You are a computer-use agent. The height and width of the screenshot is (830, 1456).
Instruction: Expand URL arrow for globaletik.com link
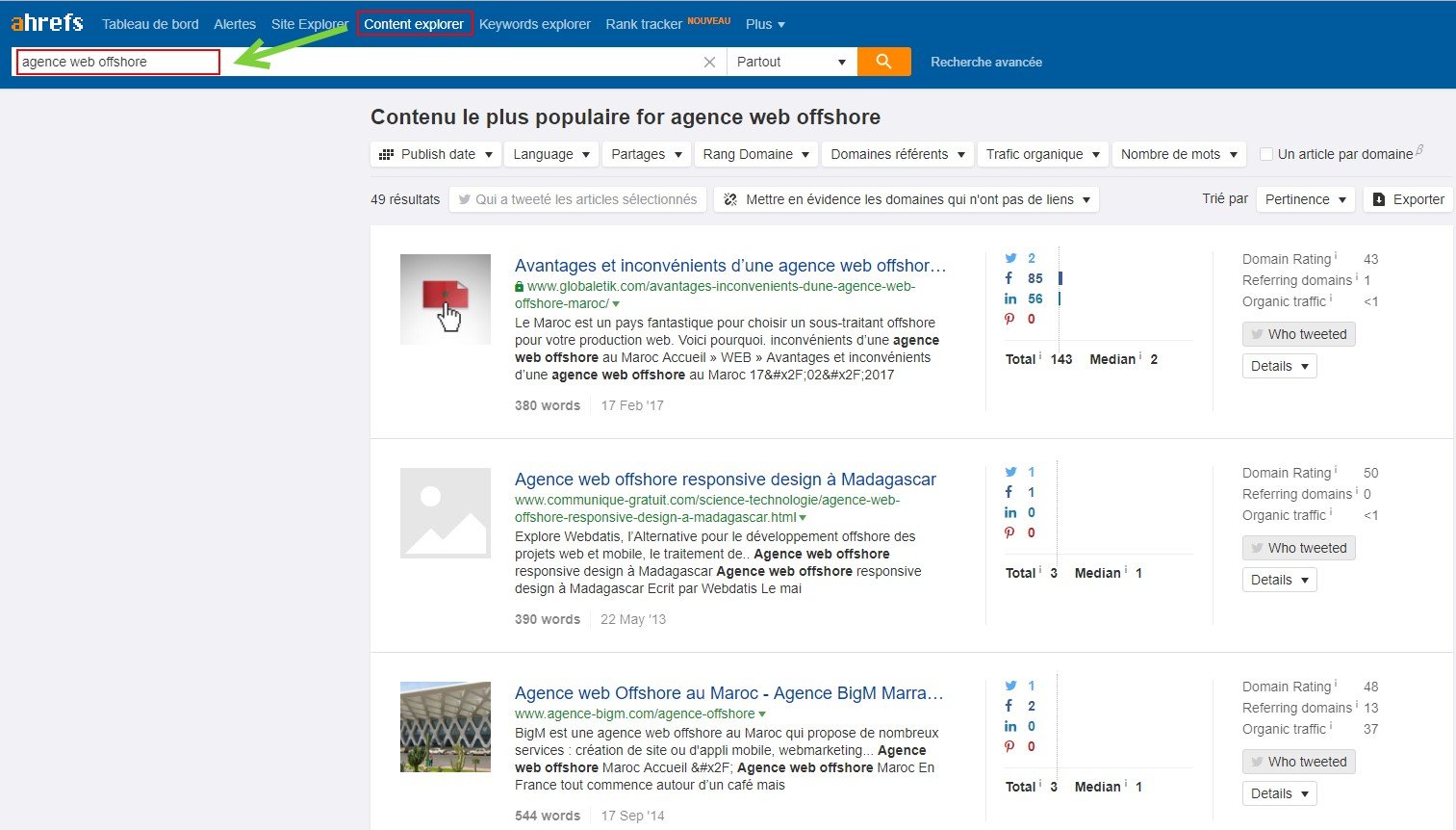(616, 304)
